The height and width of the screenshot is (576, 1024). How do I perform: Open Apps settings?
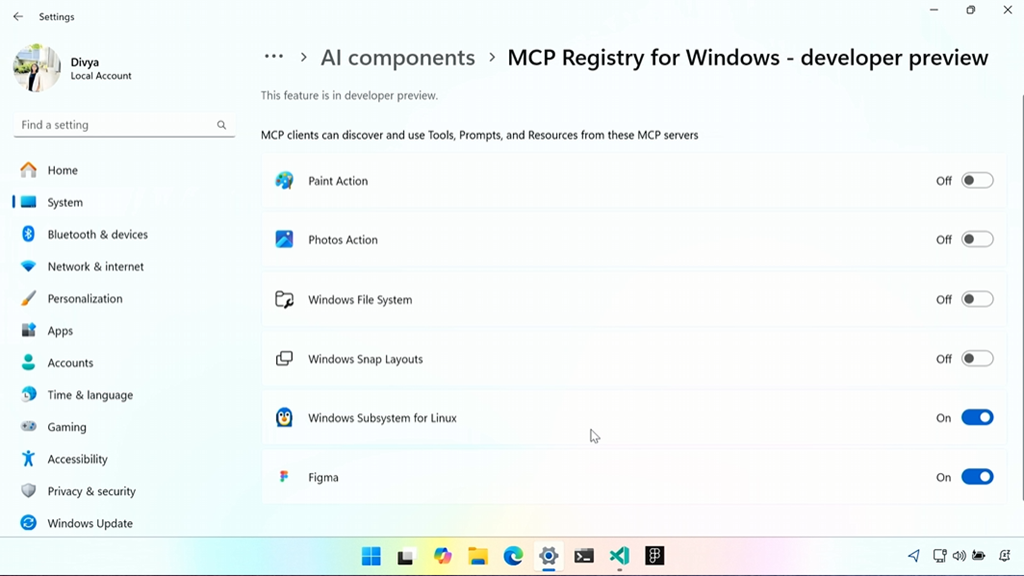point(124,330)
